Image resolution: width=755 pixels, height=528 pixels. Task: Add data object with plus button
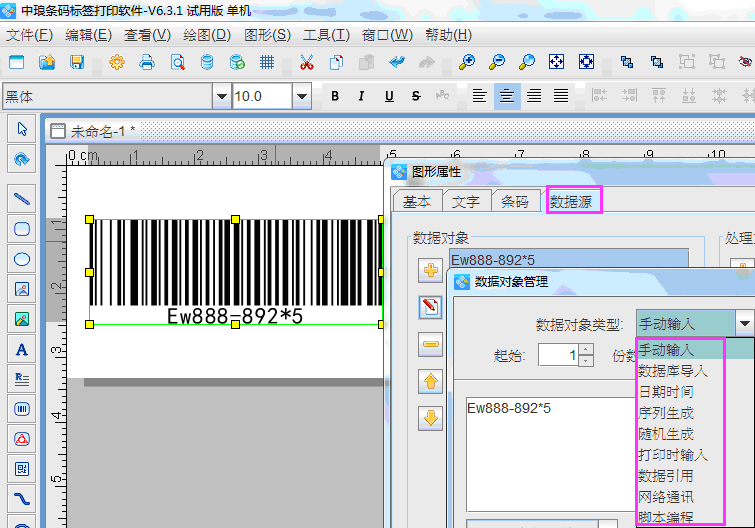click(x=430, y=270)
